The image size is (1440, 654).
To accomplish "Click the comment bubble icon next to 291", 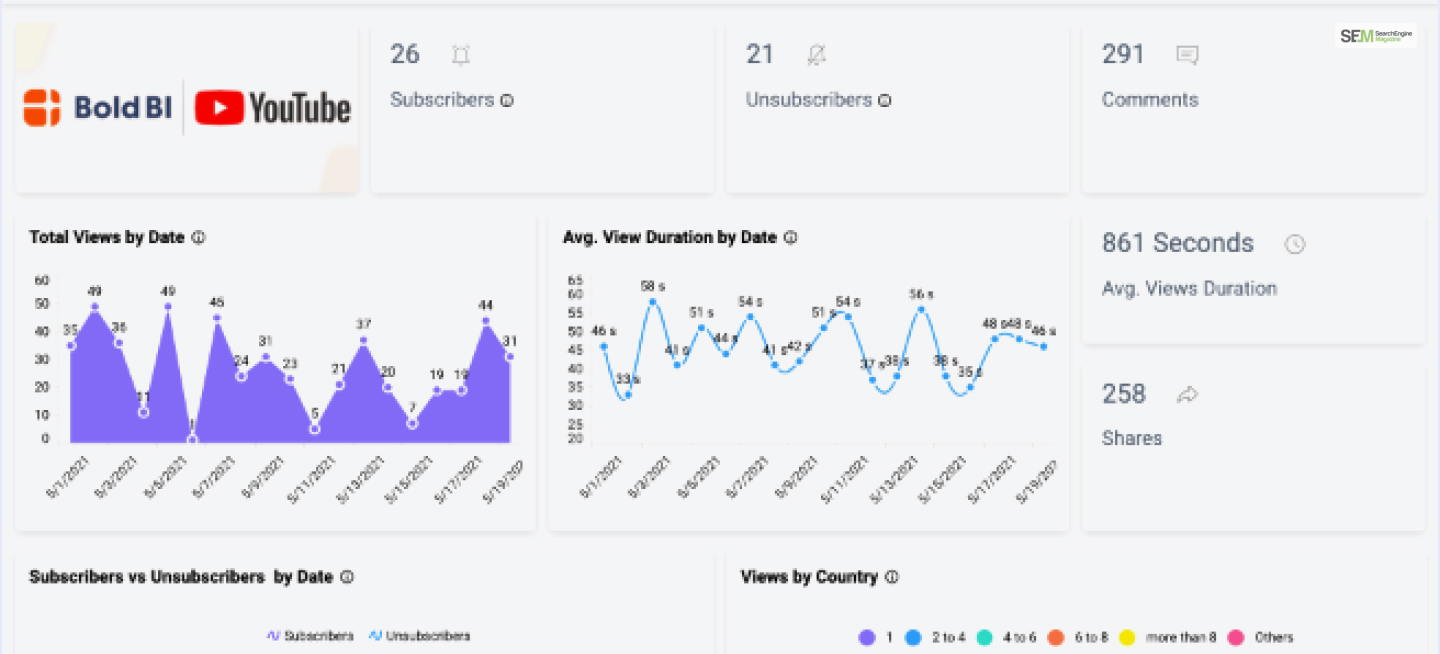I will point(1187,56).
